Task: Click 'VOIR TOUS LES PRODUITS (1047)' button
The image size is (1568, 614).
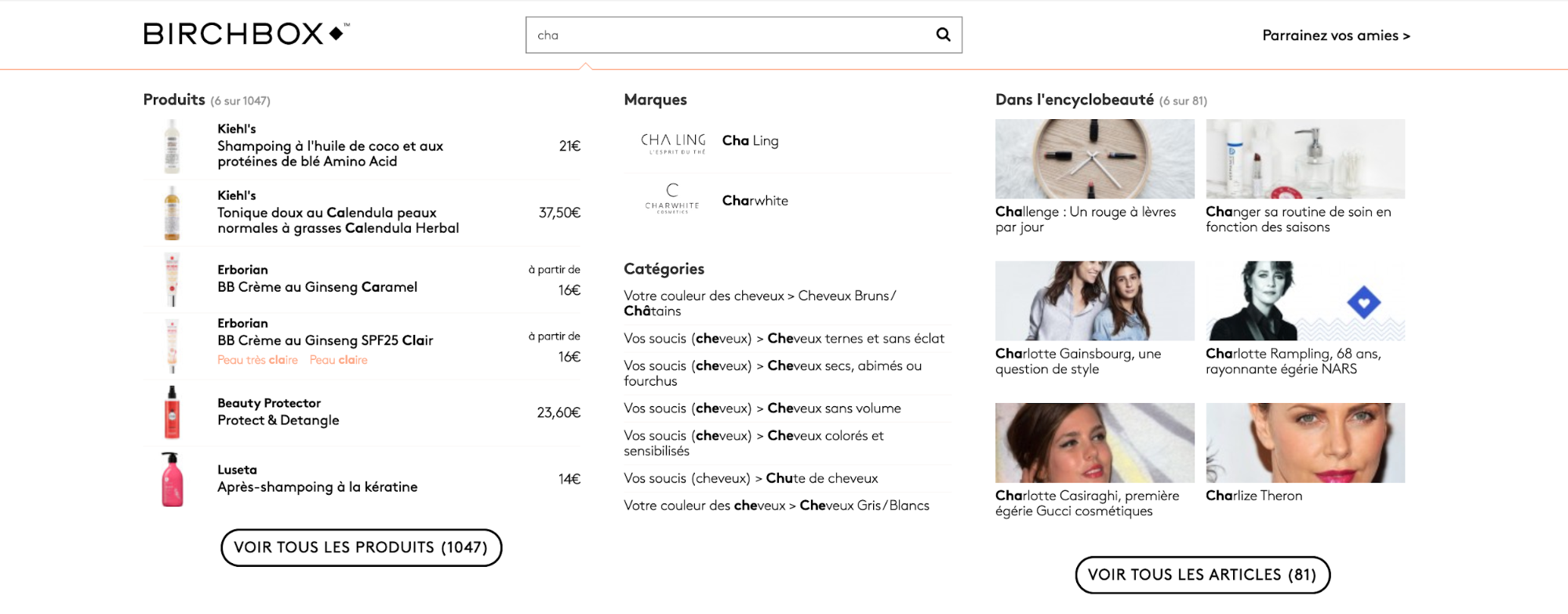Action: click(361, 547)
